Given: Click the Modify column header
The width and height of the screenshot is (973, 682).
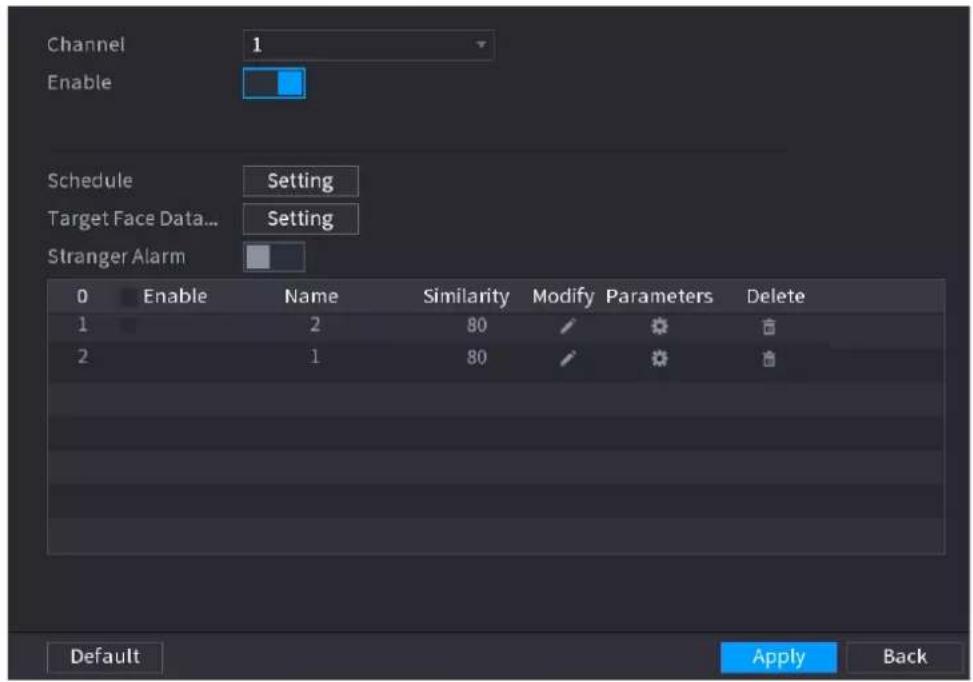Looking at the screenshot, I should coord(563,297).
